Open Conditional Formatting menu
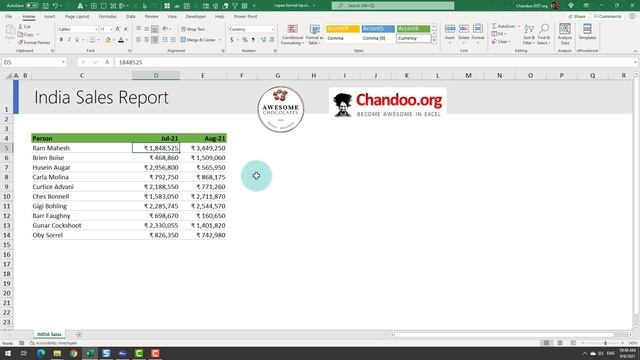640x360 pixels. [292, 34]
